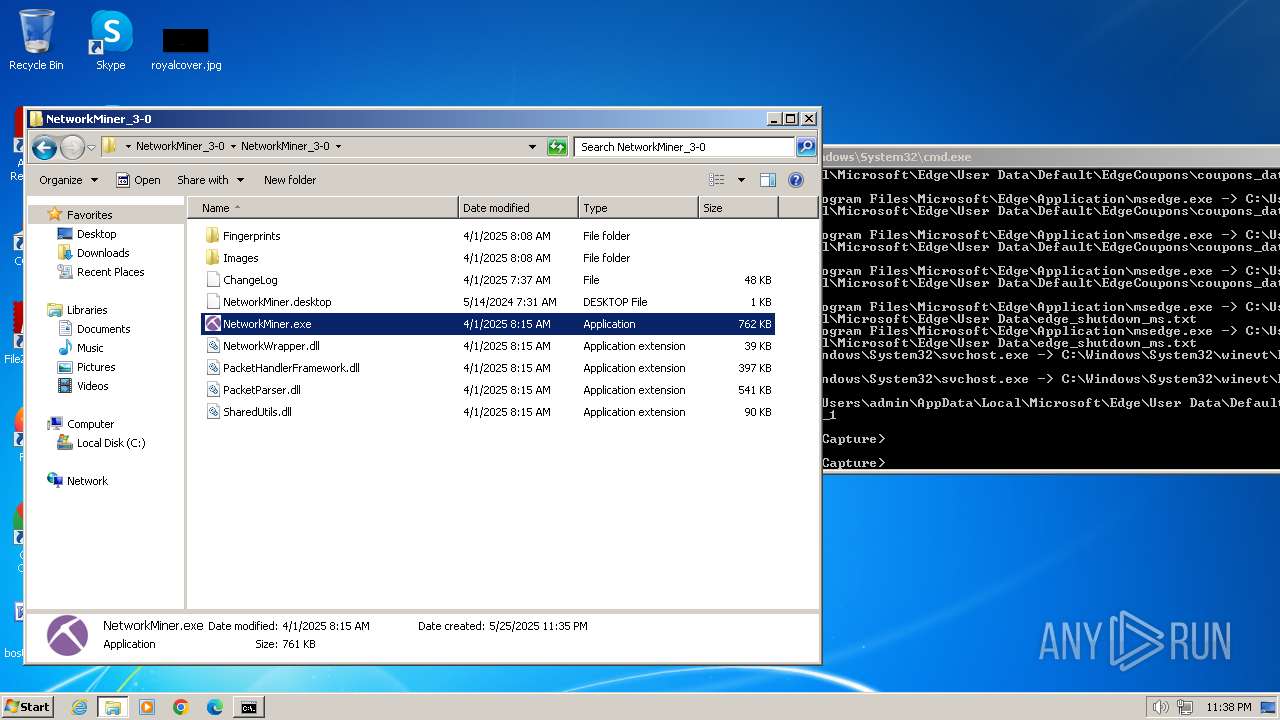Open the Documents library
Screen dimensions: 1280x720
pyautogui.click(x=103, y=329)
